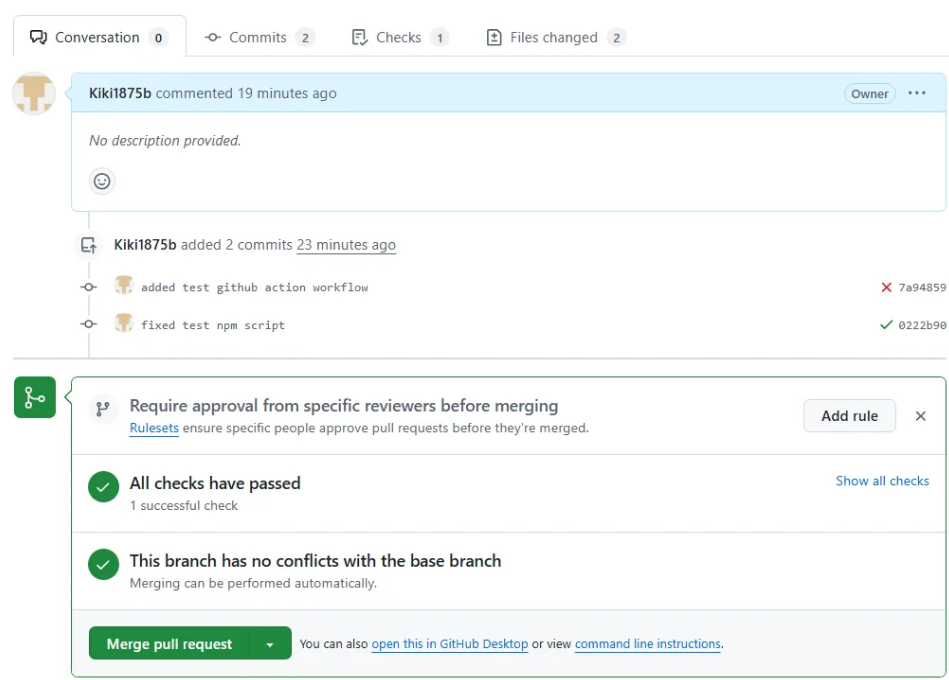Click the green check beside 'All checks have passed'

103,487
